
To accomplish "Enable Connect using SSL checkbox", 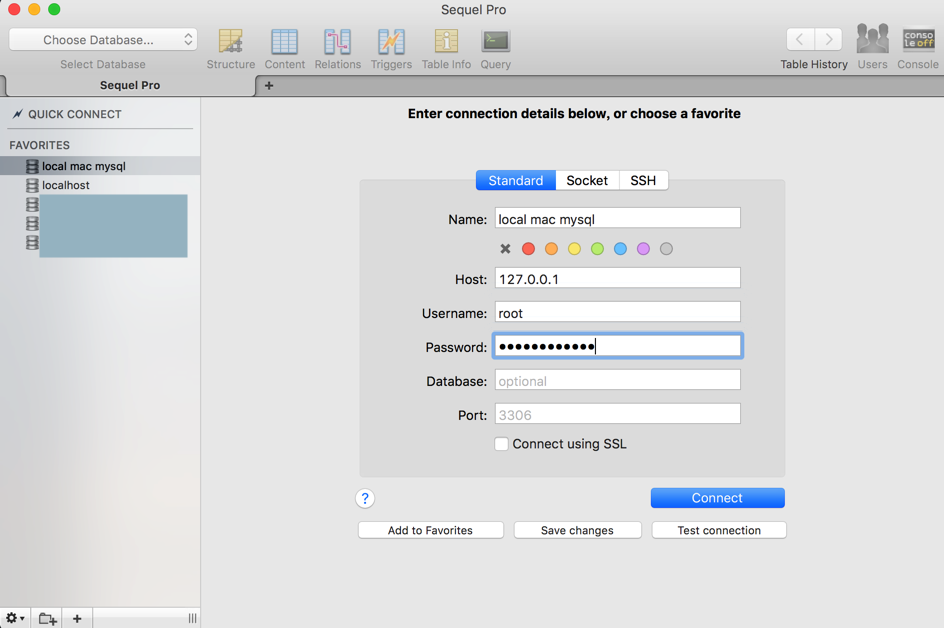I will (x=501, y=444).
